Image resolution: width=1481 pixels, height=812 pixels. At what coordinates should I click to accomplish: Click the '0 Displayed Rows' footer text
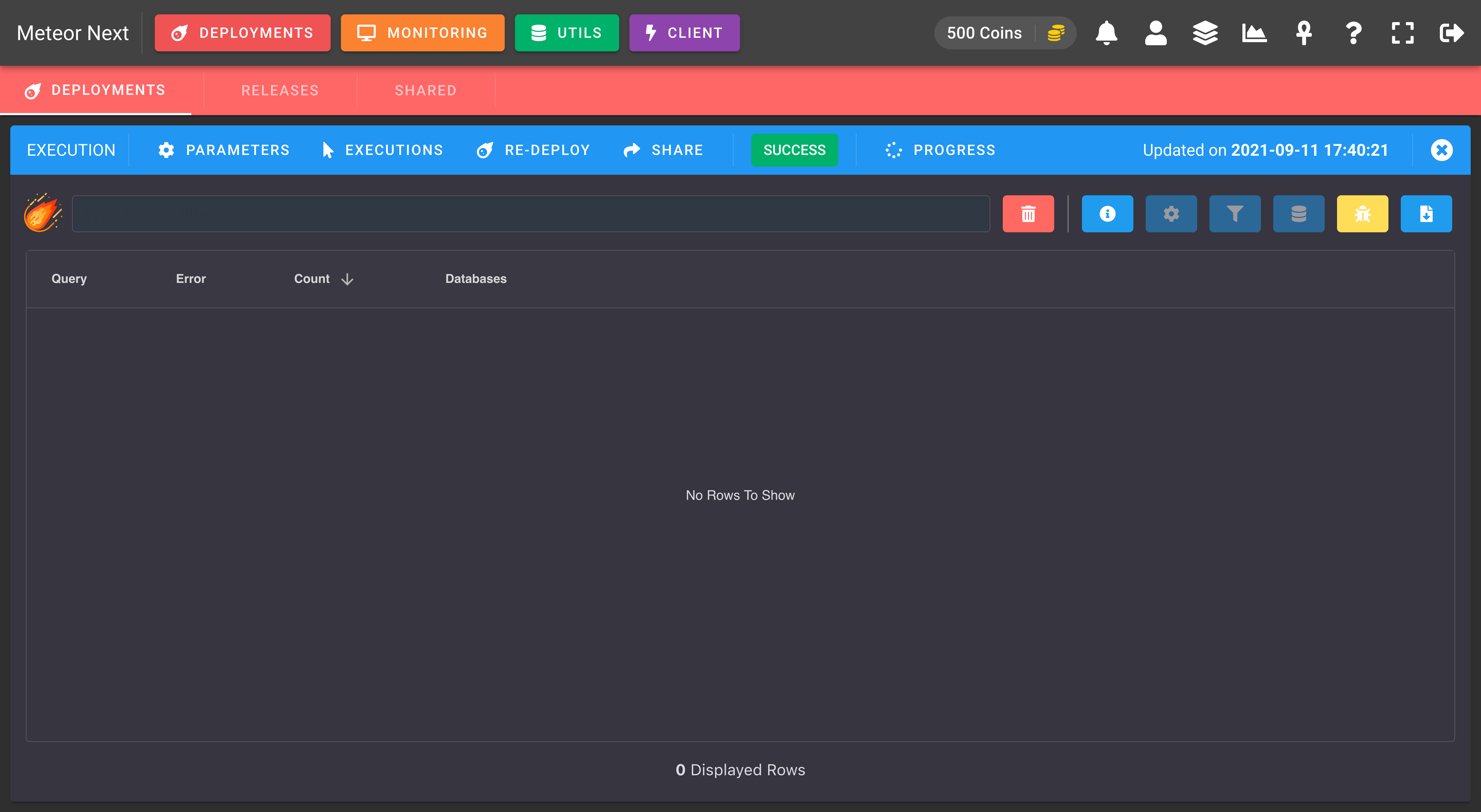click(740, 770)
